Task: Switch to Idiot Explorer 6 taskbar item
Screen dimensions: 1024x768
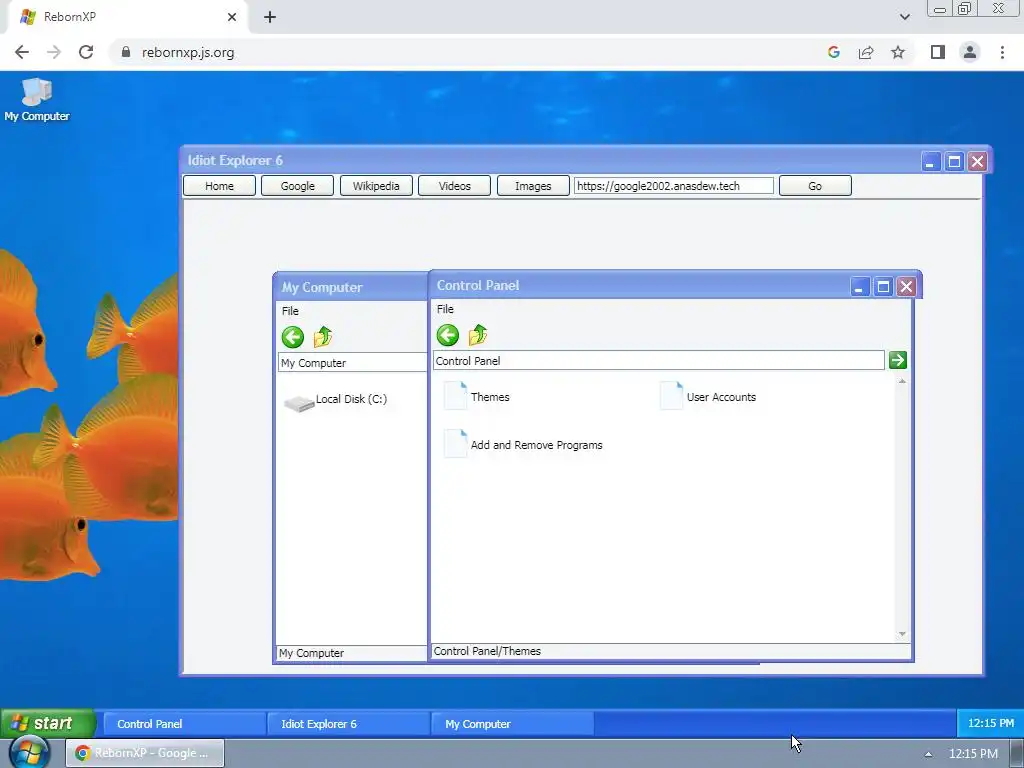Action: 349,724
